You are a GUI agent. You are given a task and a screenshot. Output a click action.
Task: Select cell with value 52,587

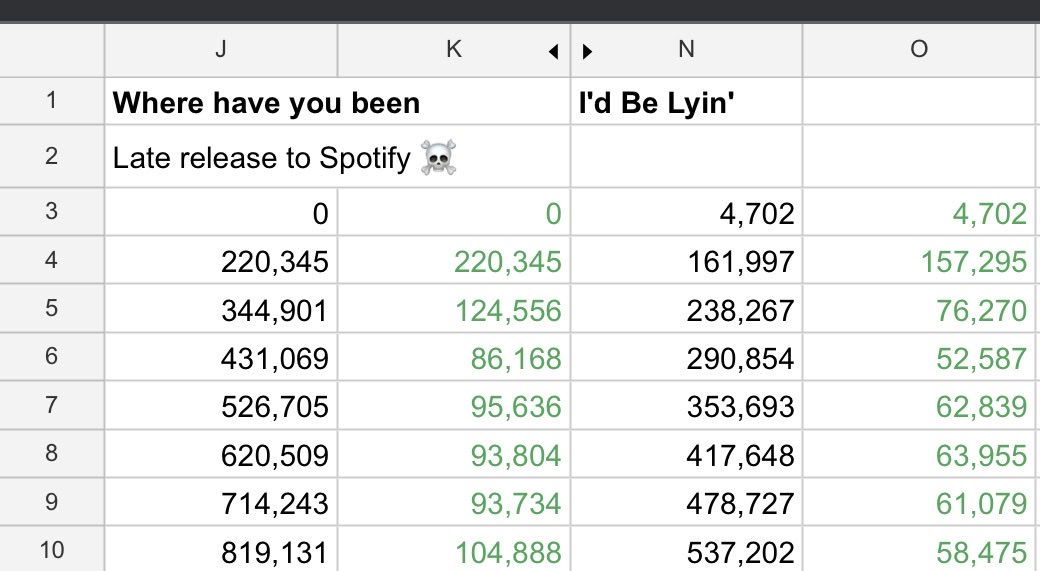click(919, 357)
